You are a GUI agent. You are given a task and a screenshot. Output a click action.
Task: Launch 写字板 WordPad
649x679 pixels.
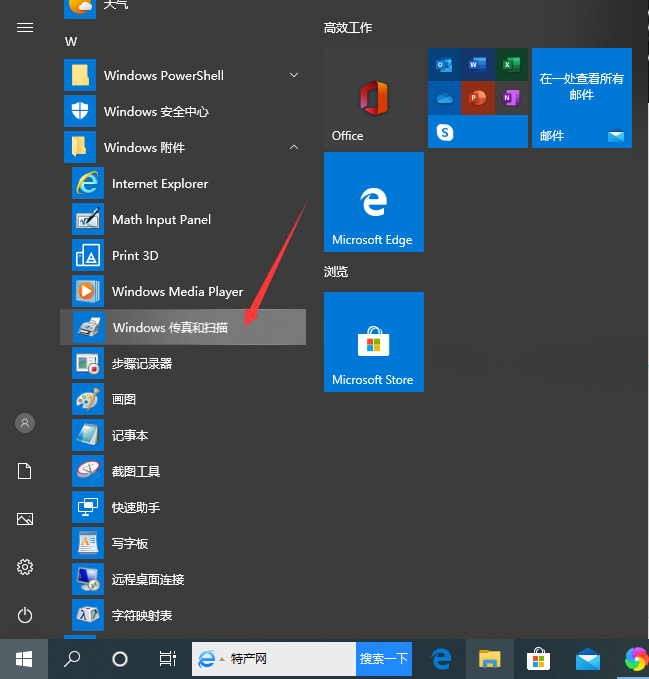coord(183,543)
